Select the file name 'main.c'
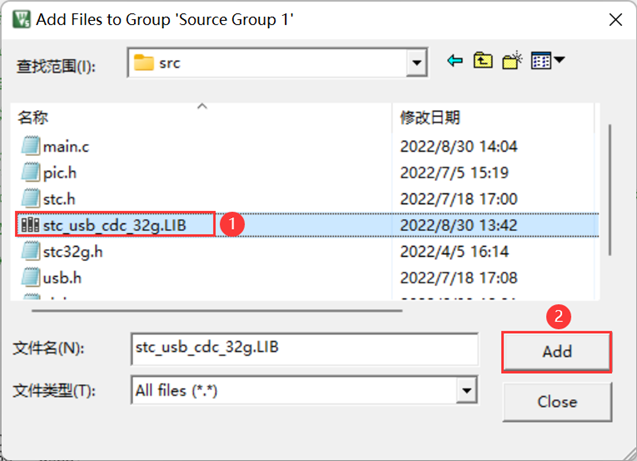637x461 pixels. 66,147
